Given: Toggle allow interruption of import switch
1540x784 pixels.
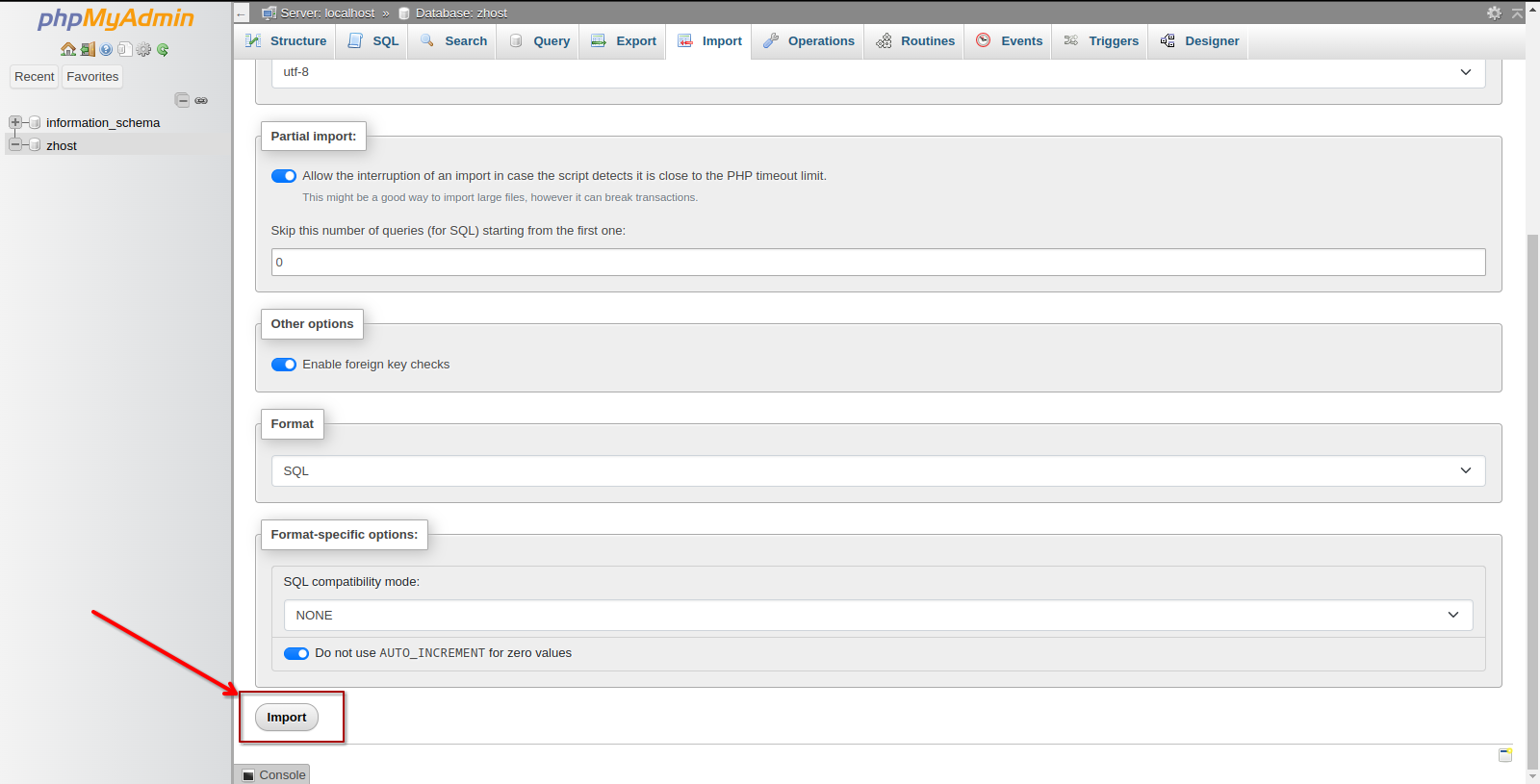Looking at the screenshot, I should click(284, 176).
